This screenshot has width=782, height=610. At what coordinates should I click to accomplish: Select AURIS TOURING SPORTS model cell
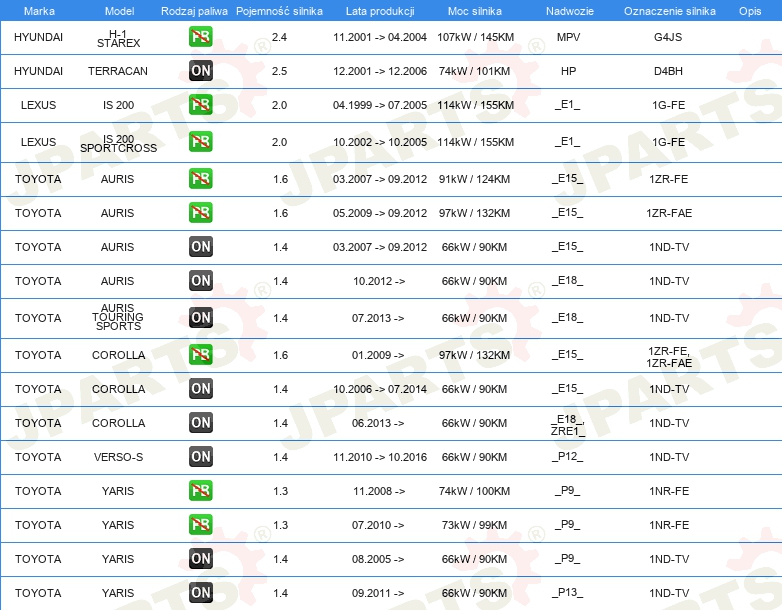(x=118, y=317)
